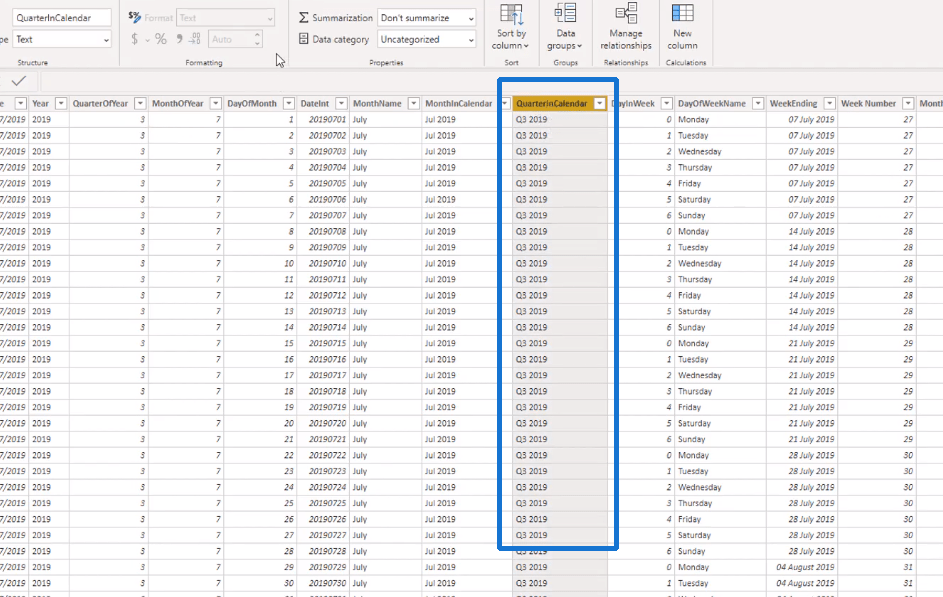This screenshot has width=943, height=597.
Task: Apply the thousands separator comma icon
Action: 179,39
